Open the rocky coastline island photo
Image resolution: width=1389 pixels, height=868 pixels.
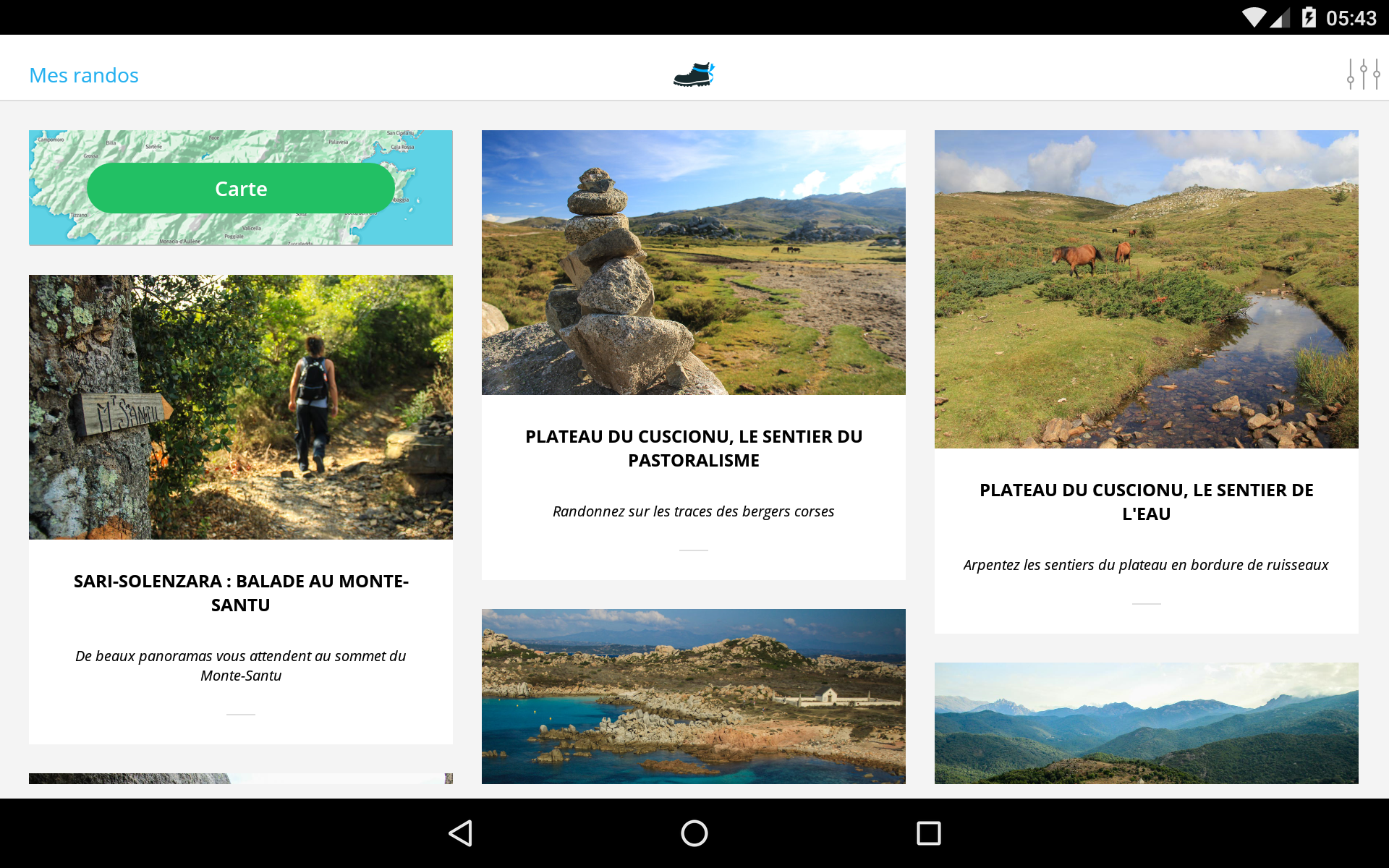coord(693,696)
